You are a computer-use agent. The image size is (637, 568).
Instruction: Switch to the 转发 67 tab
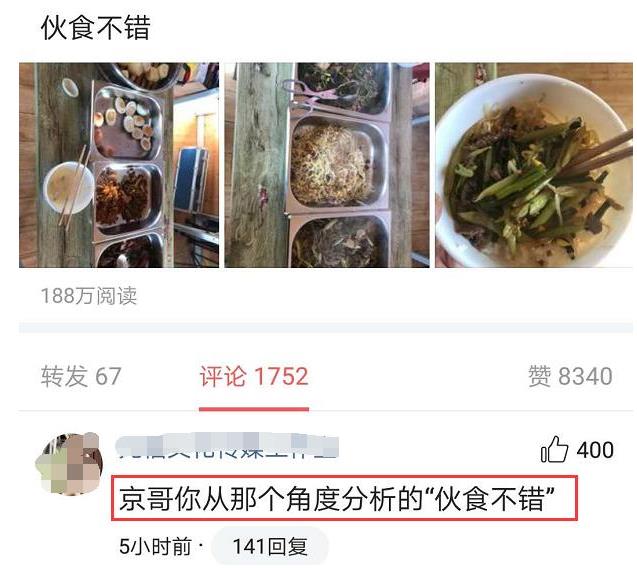pos(81,376)
